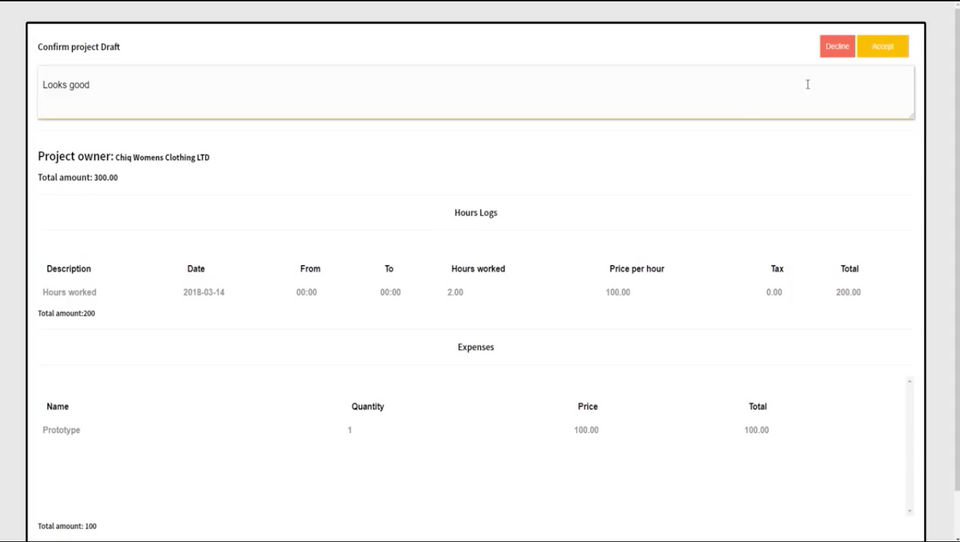Click the To column header
The image size is (960, 542).
[389, 269]
